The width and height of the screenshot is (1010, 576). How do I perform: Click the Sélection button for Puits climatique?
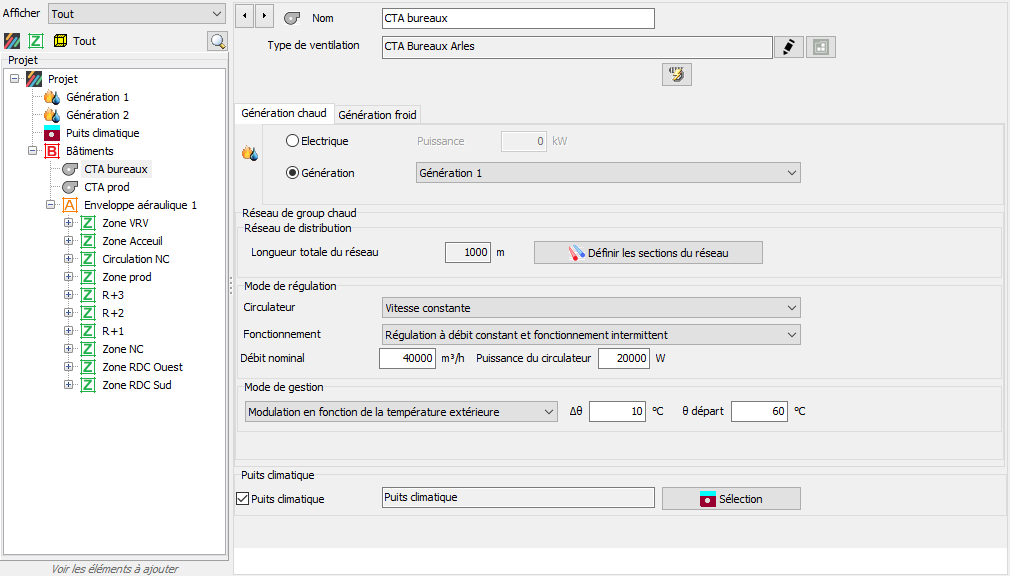(731, 499)
